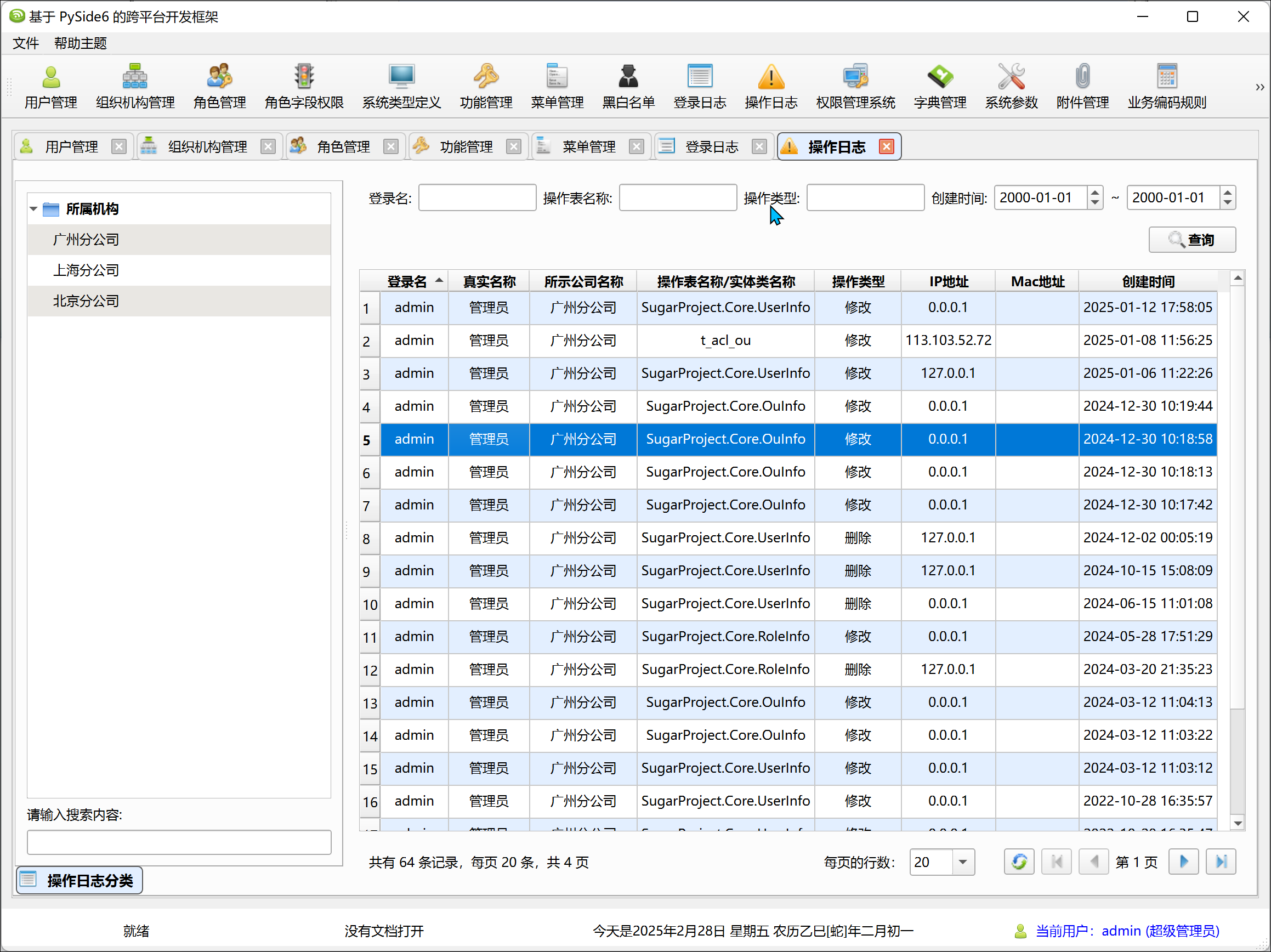This screenshot has height=952, width=1271.
Task: Open 角色管理 toolbar icon
Action: tap(219, 86)
